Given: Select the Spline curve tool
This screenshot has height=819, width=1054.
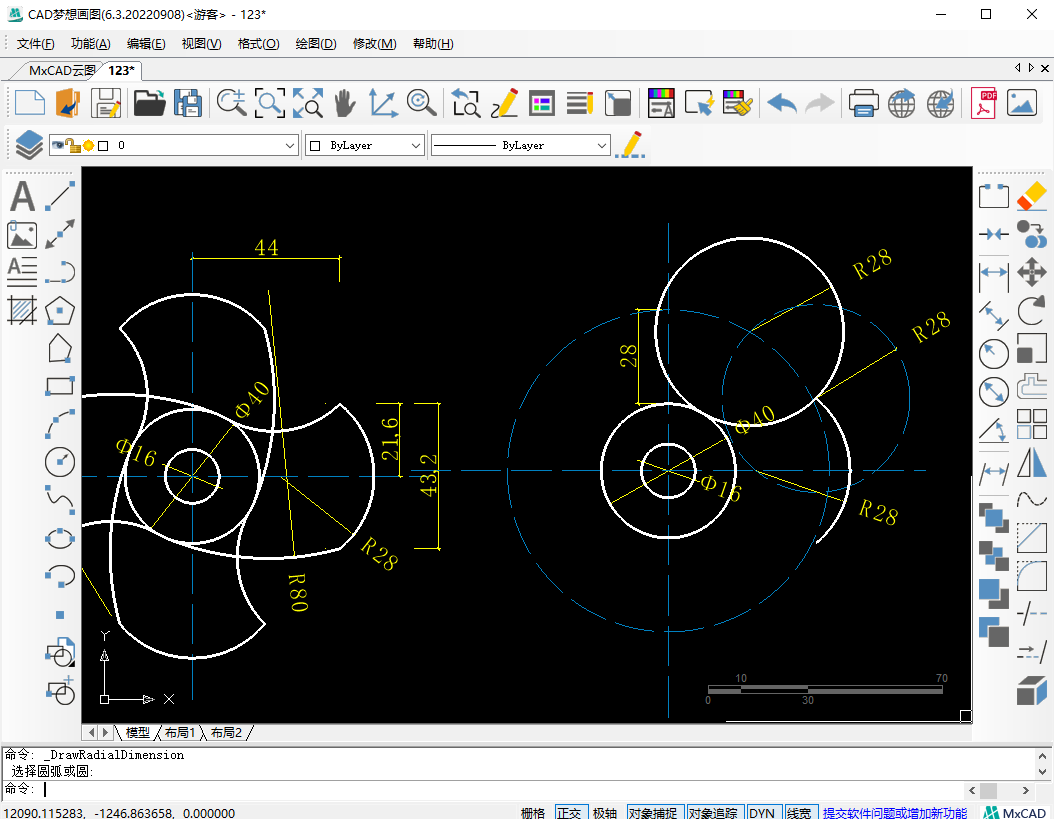Looking at the screenshot, I should click(x=60, y=500).
